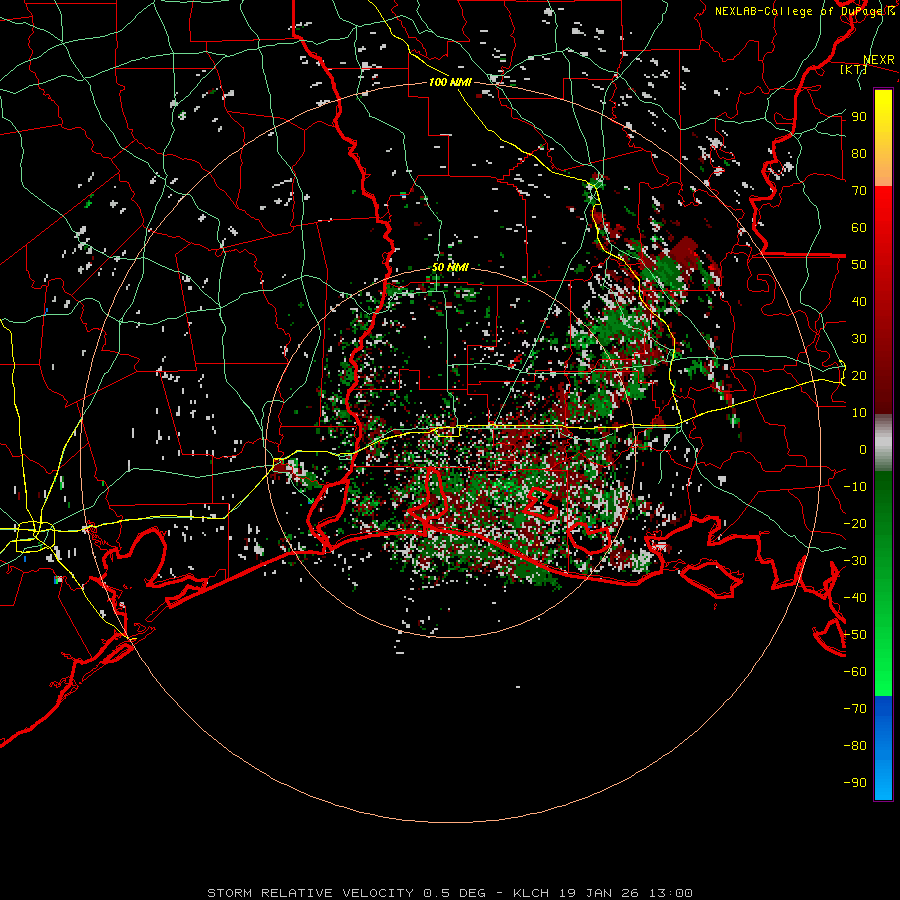Screen dimensions: 900x900
Task: Select the -40 value on velocity scale
Action: pyautogui.click(x=855, y=598)
